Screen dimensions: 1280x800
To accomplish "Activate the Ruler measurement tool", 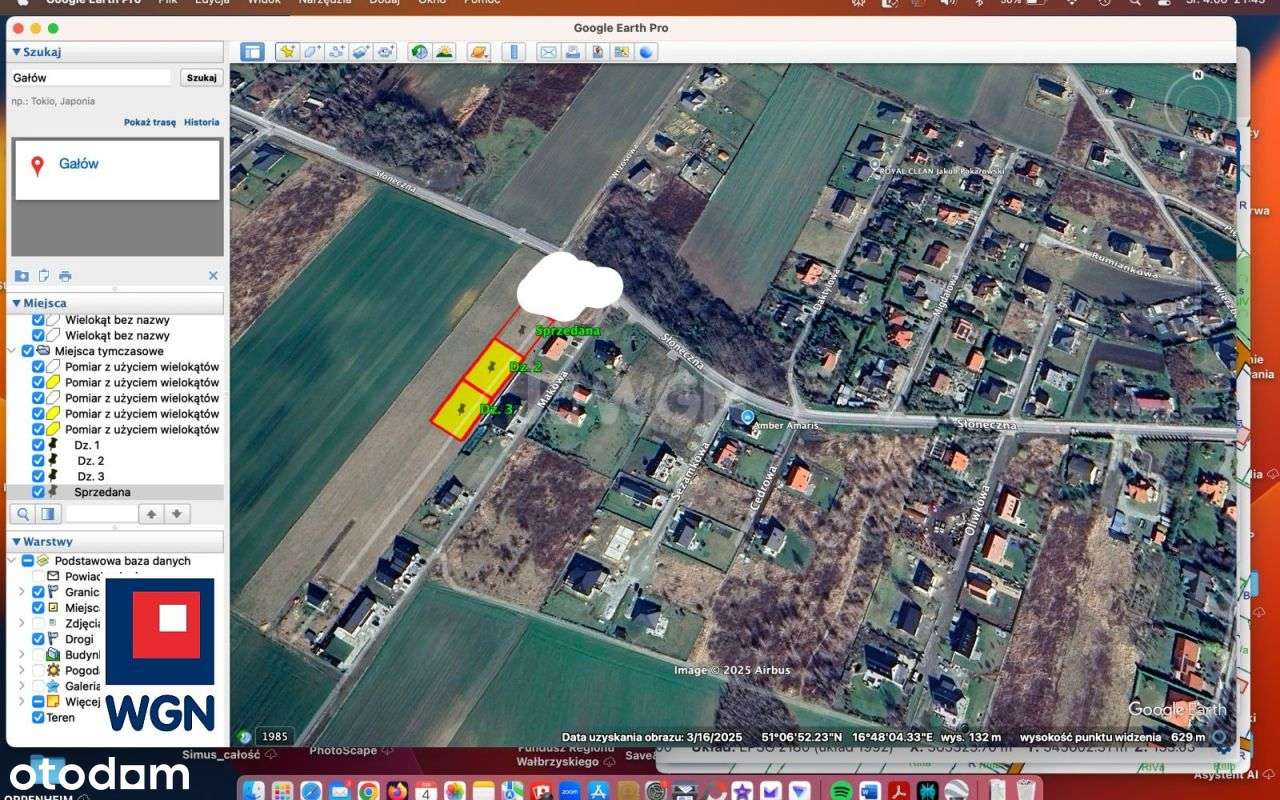I will tap(513, 51).
